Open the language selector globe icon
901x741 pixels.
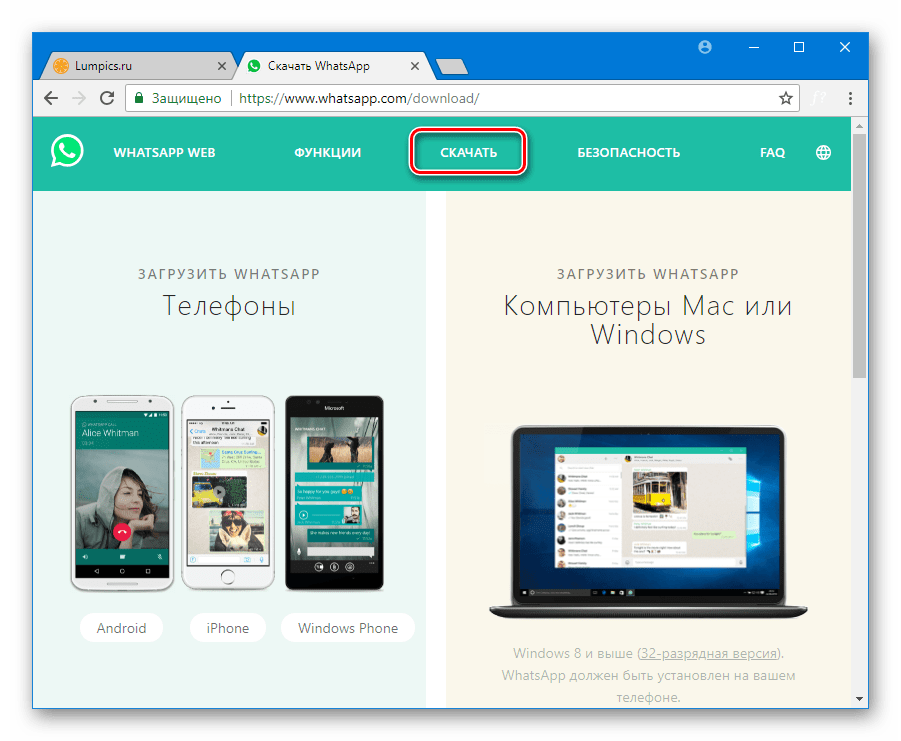pos(823,153)
